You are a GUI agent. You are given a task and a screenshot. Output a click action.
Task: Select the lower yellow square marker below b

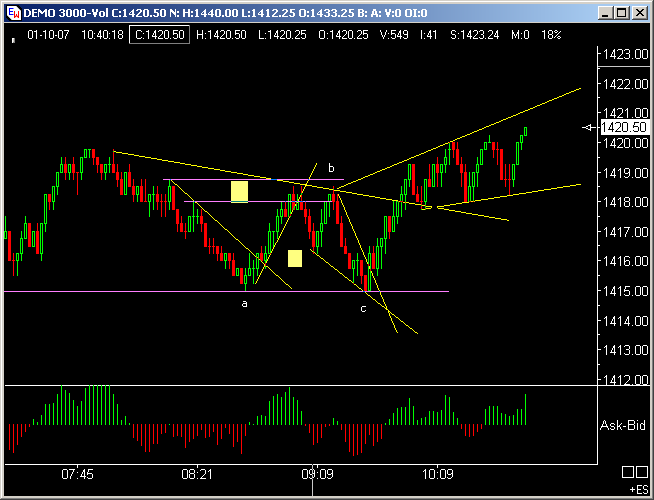coord(295,259)
